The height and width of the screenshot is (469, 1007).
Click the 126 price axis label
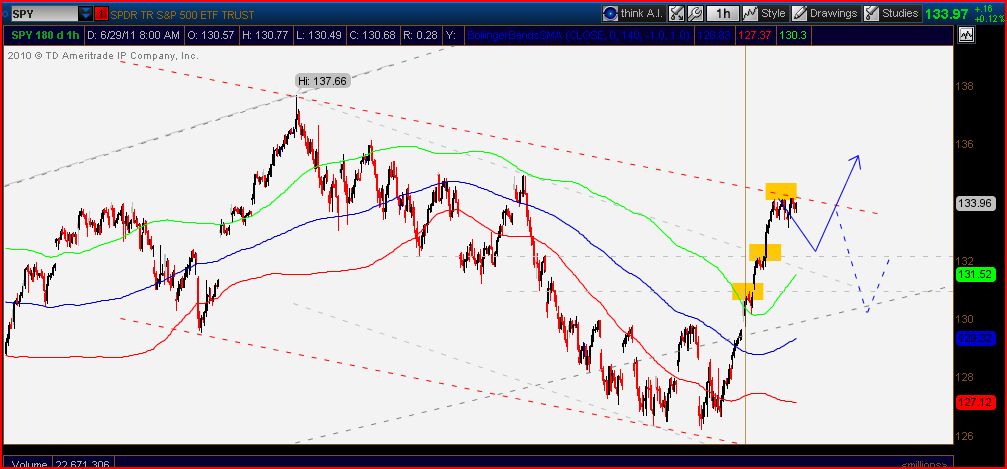(967, 436)
